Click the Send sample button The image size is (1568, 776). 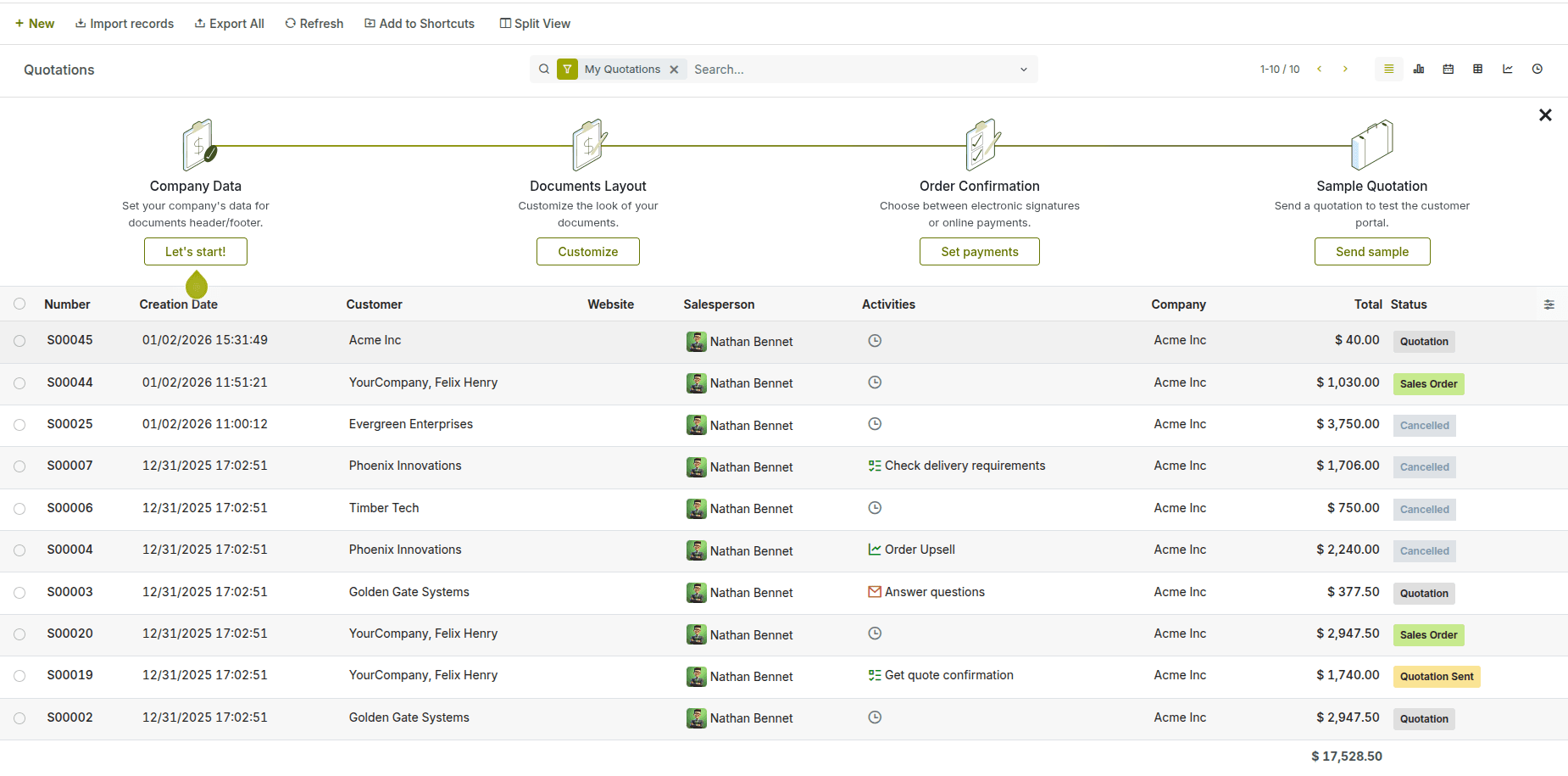[1371, 252]
